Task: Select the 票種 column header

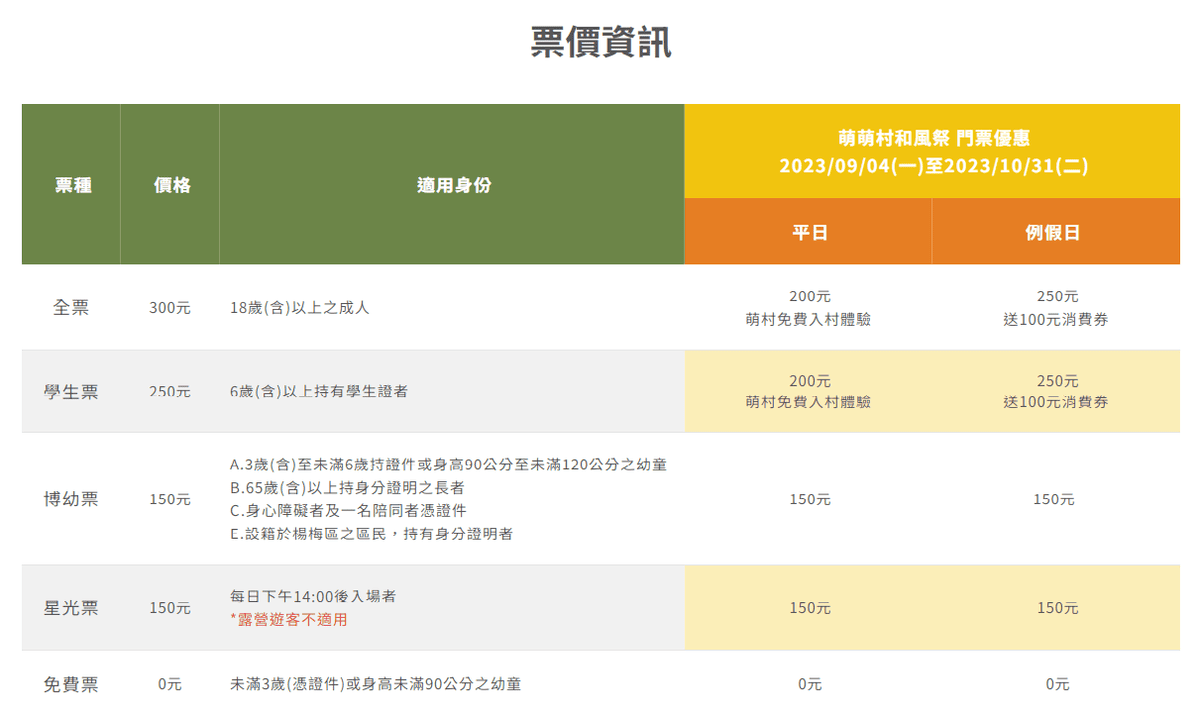Action: [72, 185]
